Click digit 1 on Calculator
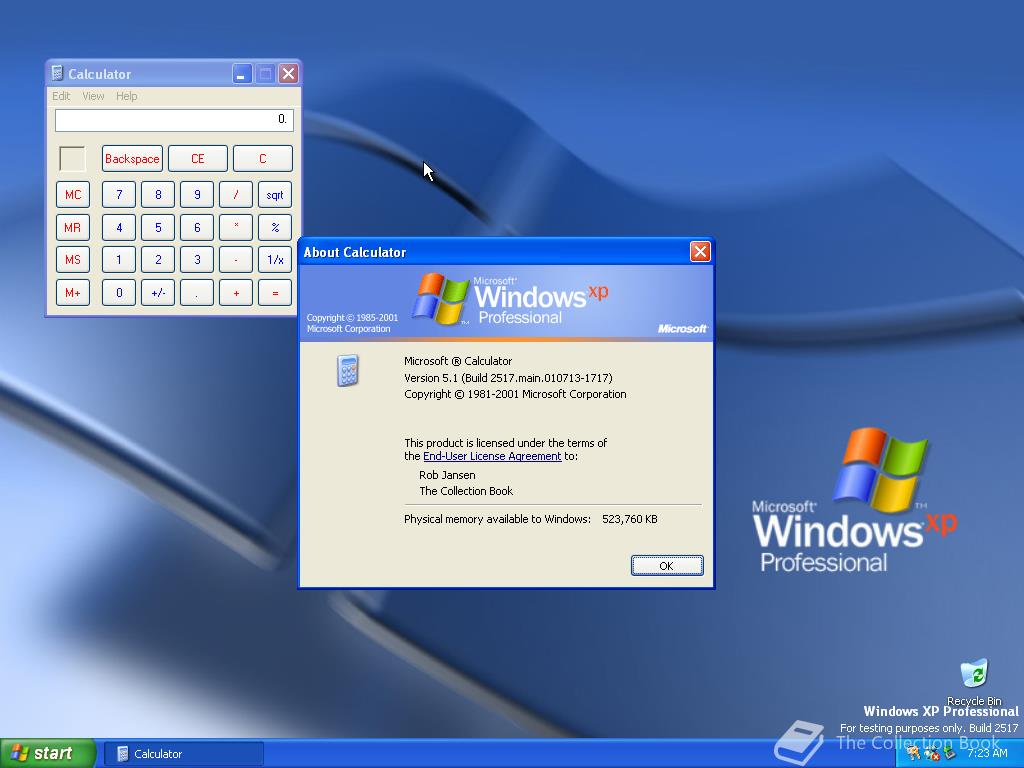This screenshot has width=1024, height=768. point(119,260)
